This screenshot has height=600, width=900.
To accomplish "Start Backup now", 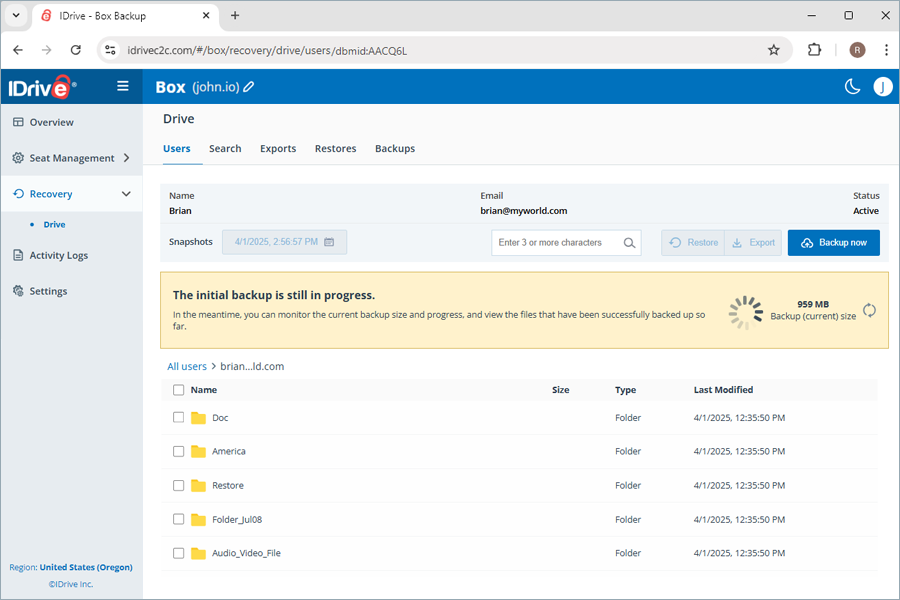I will click(x=833, y=242).
